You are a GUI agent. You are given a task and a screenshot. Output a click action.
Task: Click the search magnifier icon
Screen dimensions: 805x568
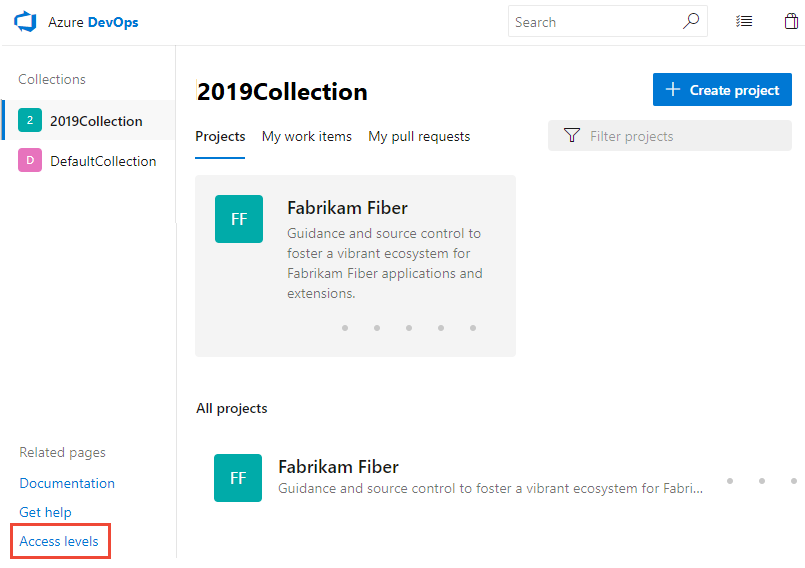pyautogui.click(x=691, y=21)
